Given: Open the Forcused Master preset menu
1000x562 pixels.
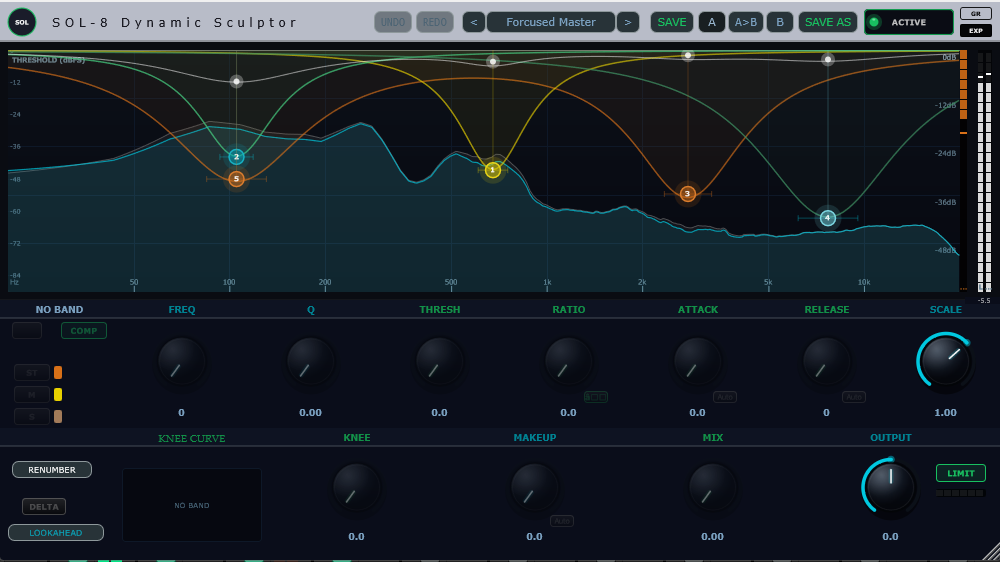Looking at the screenshot, I should (551, 22).
